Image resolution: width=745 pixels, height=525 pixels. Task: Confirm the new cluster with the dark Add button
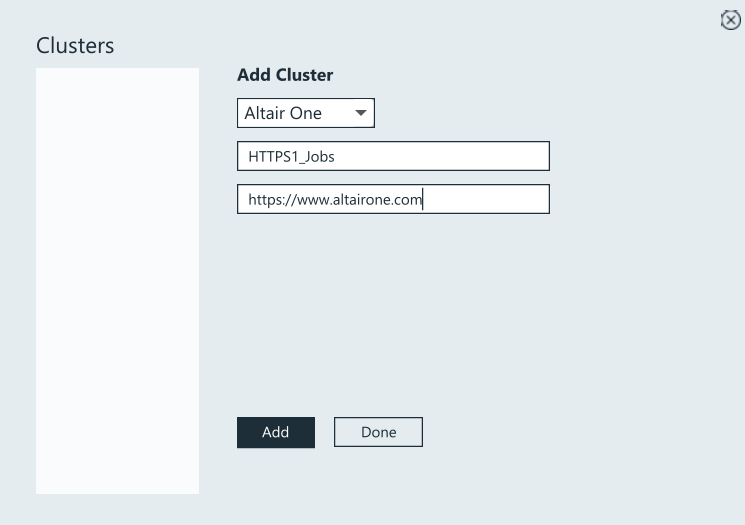point(275,432)
